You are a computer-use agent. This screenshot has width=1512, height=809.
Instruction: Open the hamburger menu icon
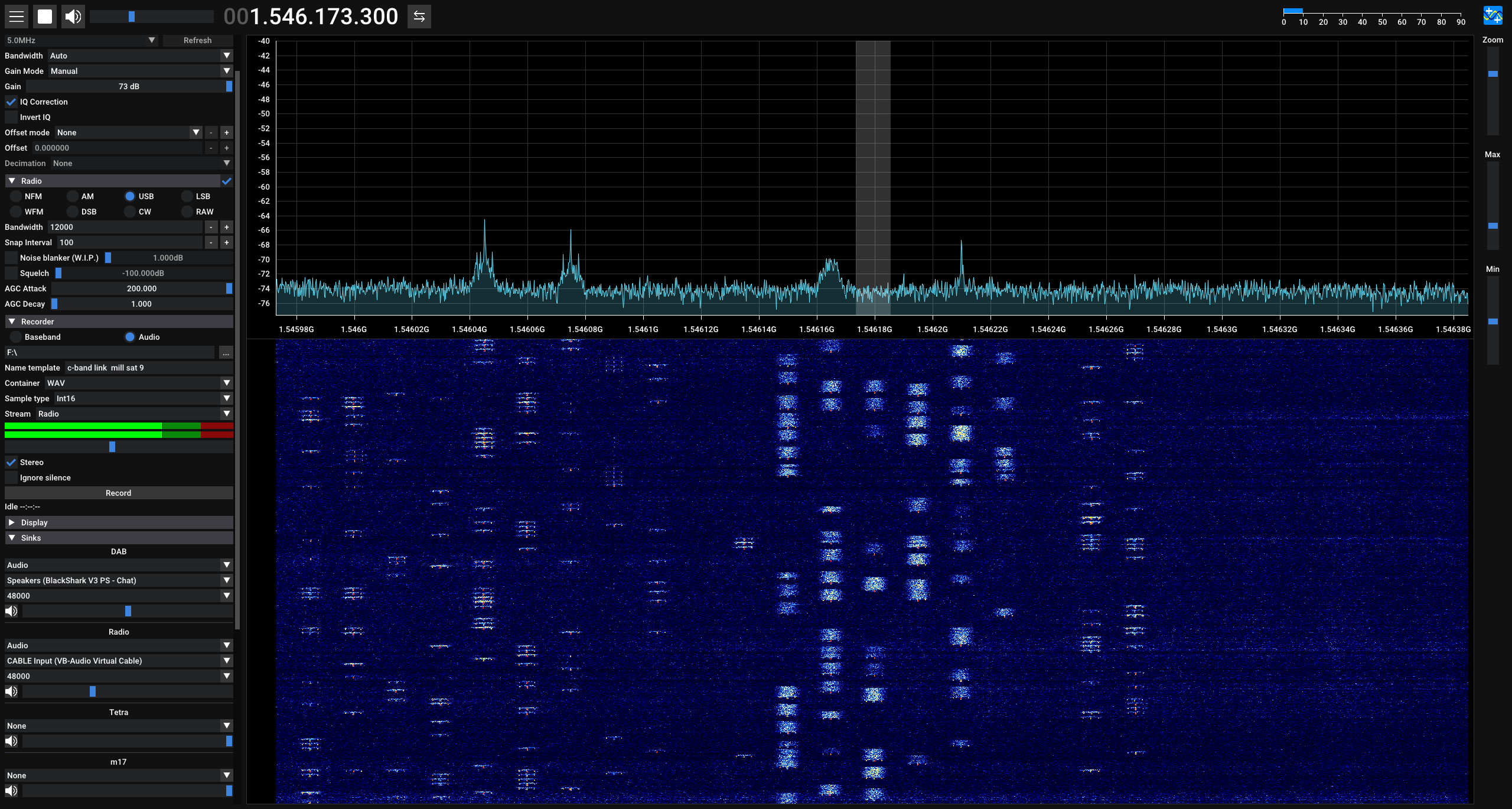pos(17,17)
